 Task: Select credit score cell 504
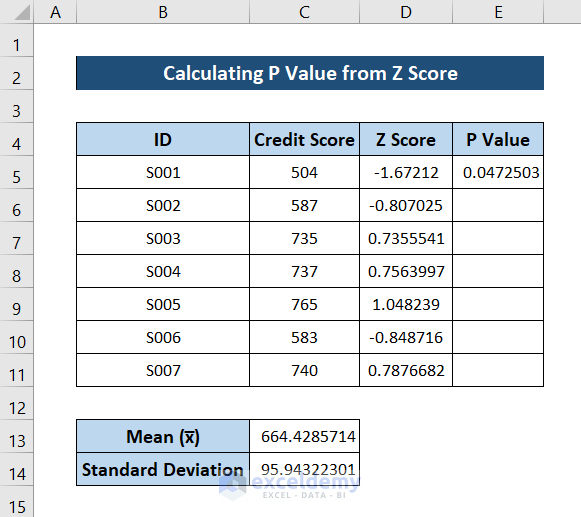coord(304,172)
